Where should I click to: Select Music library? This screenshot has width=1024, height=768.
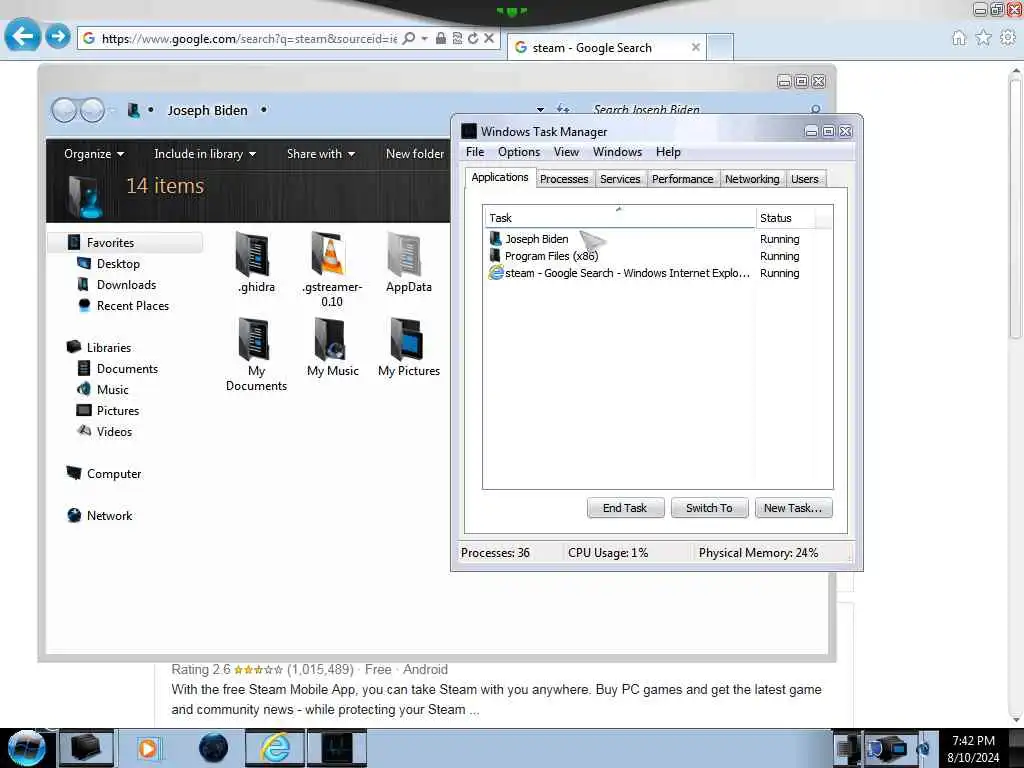(112, 389)
